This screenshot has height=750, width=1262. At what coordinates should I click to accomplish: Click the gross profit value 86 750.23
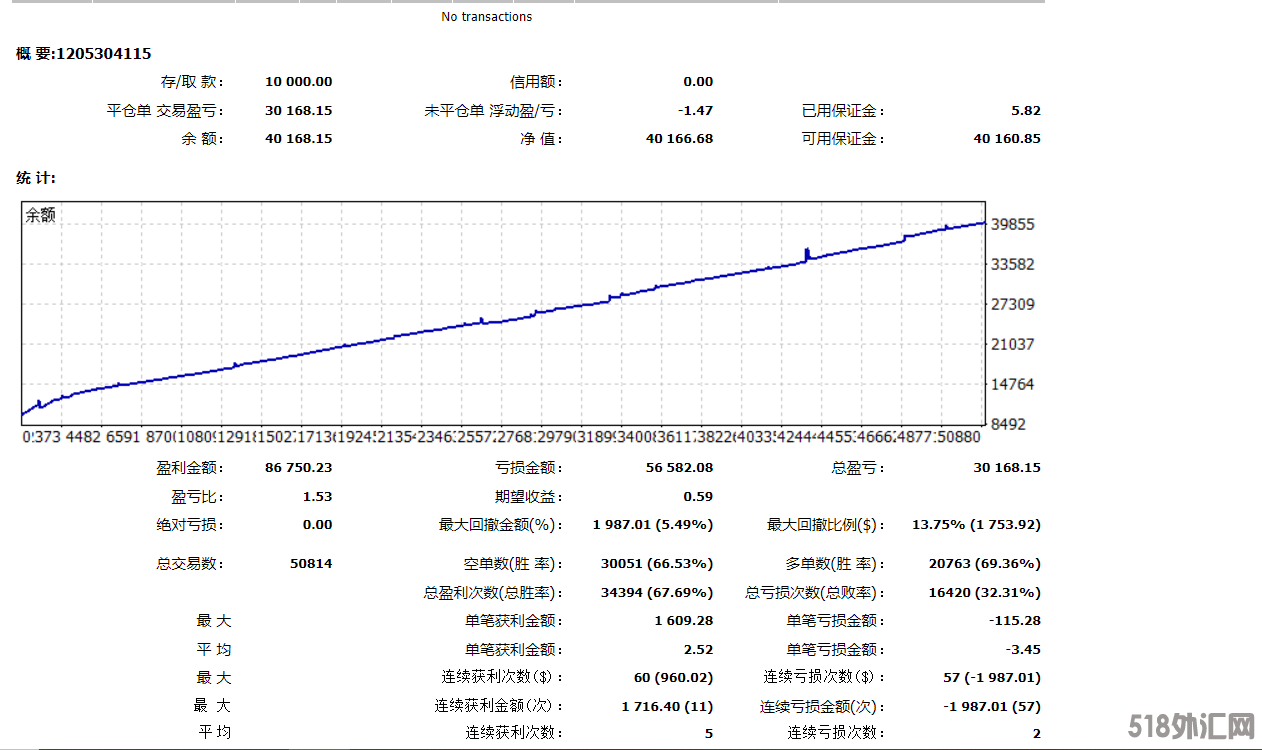pos(298,468)
